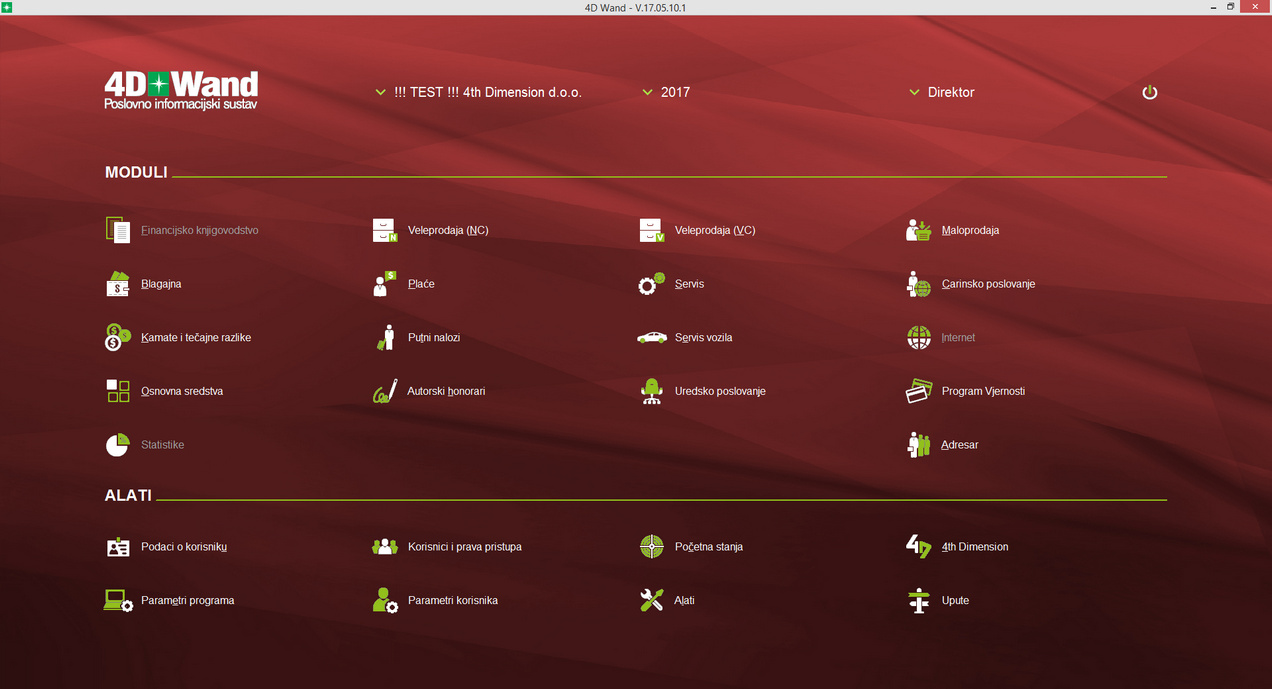Click the Korisnici i prava pristupa group icon
The width and height of the screenshot is (1272, 689).
tap(385, 547)
